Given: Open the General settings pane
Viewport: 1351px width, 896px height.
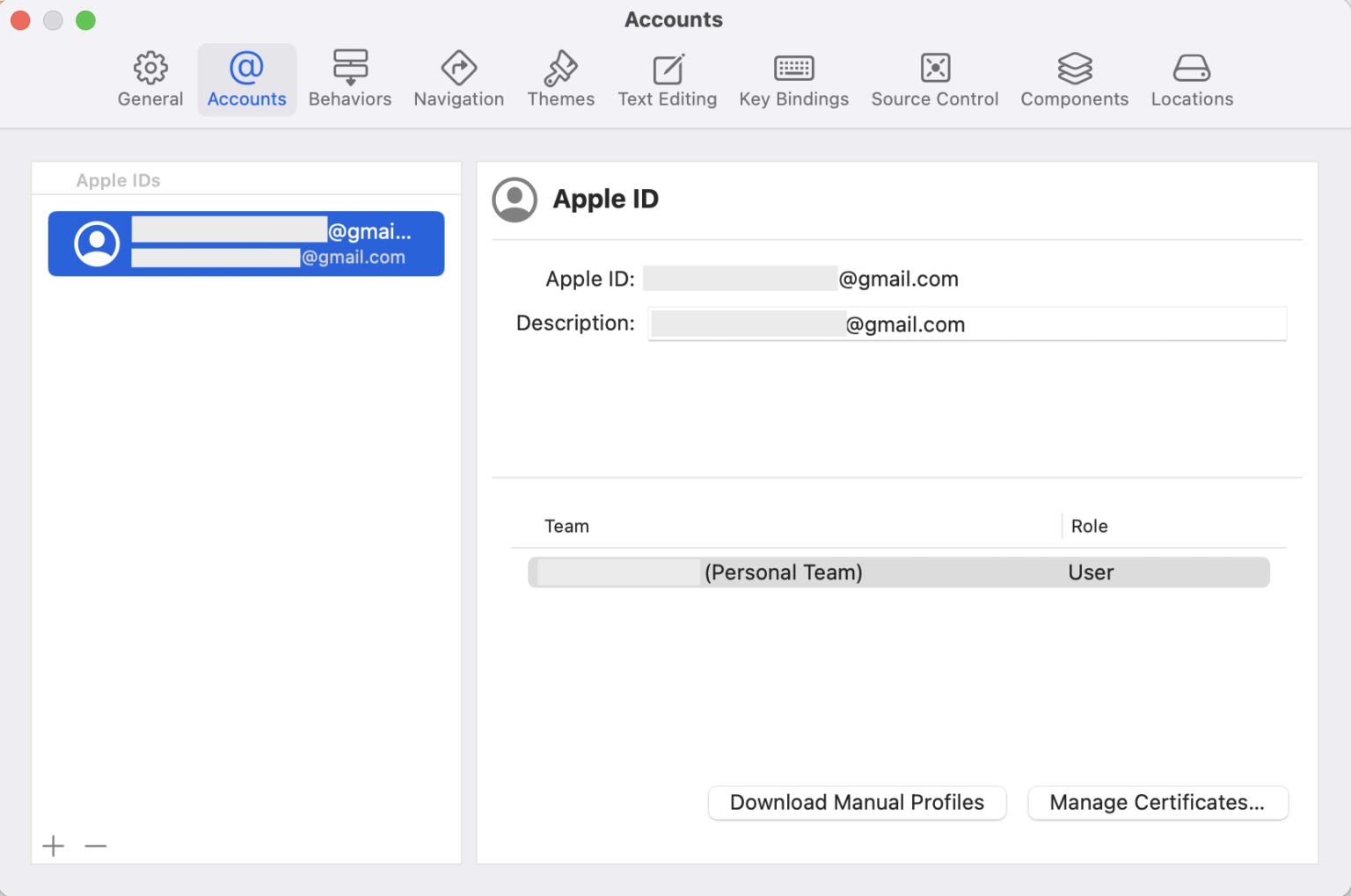Looking at the screenshot, I should [x=150, y=79].
